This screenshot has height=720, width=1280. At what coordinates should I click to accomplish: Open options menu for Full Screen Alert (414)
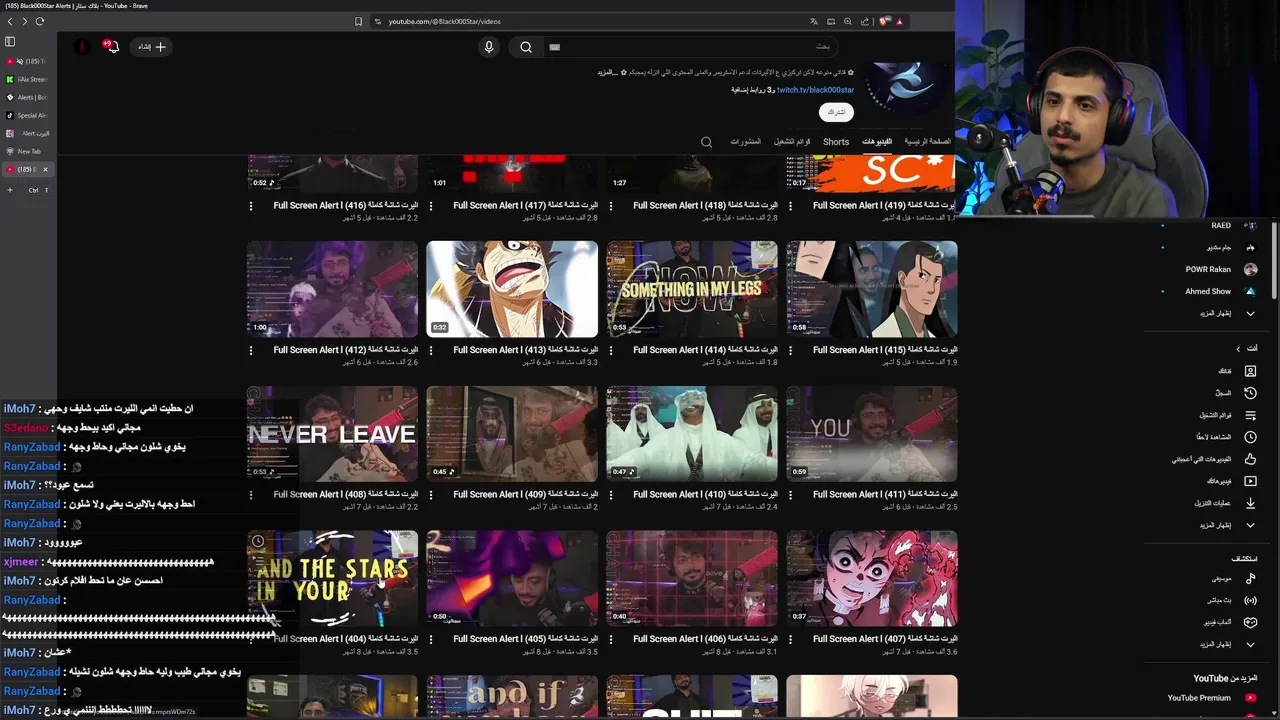click(x=611, y=350)
